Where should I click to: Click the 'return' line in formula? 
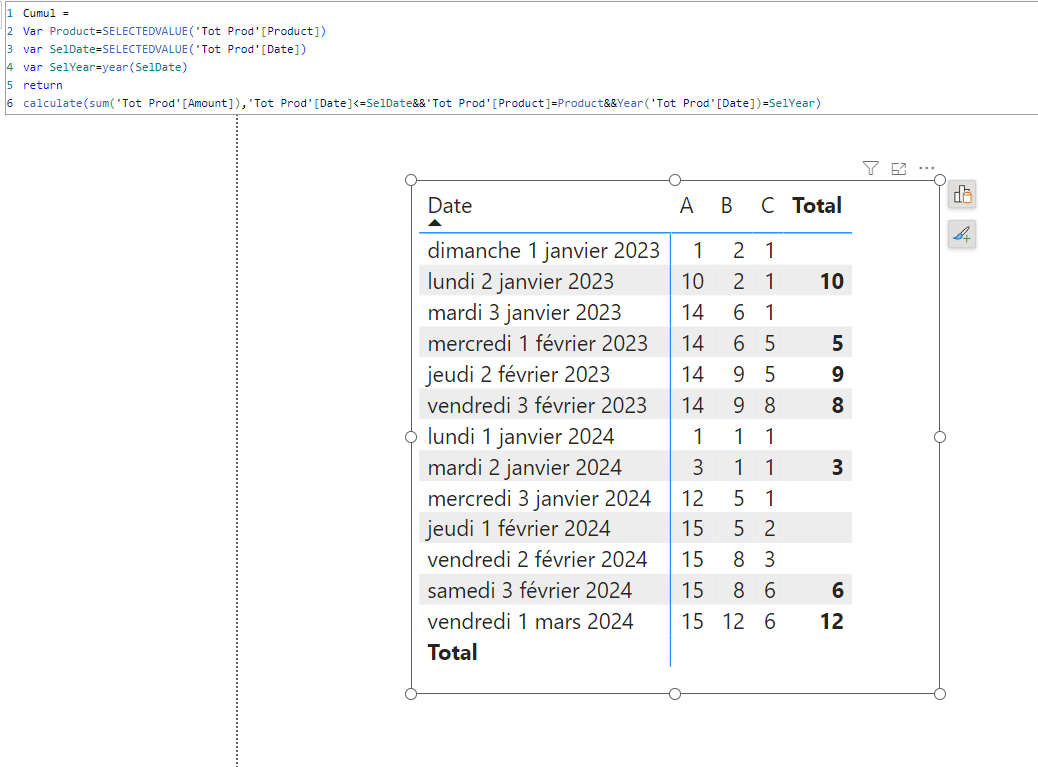42,85
